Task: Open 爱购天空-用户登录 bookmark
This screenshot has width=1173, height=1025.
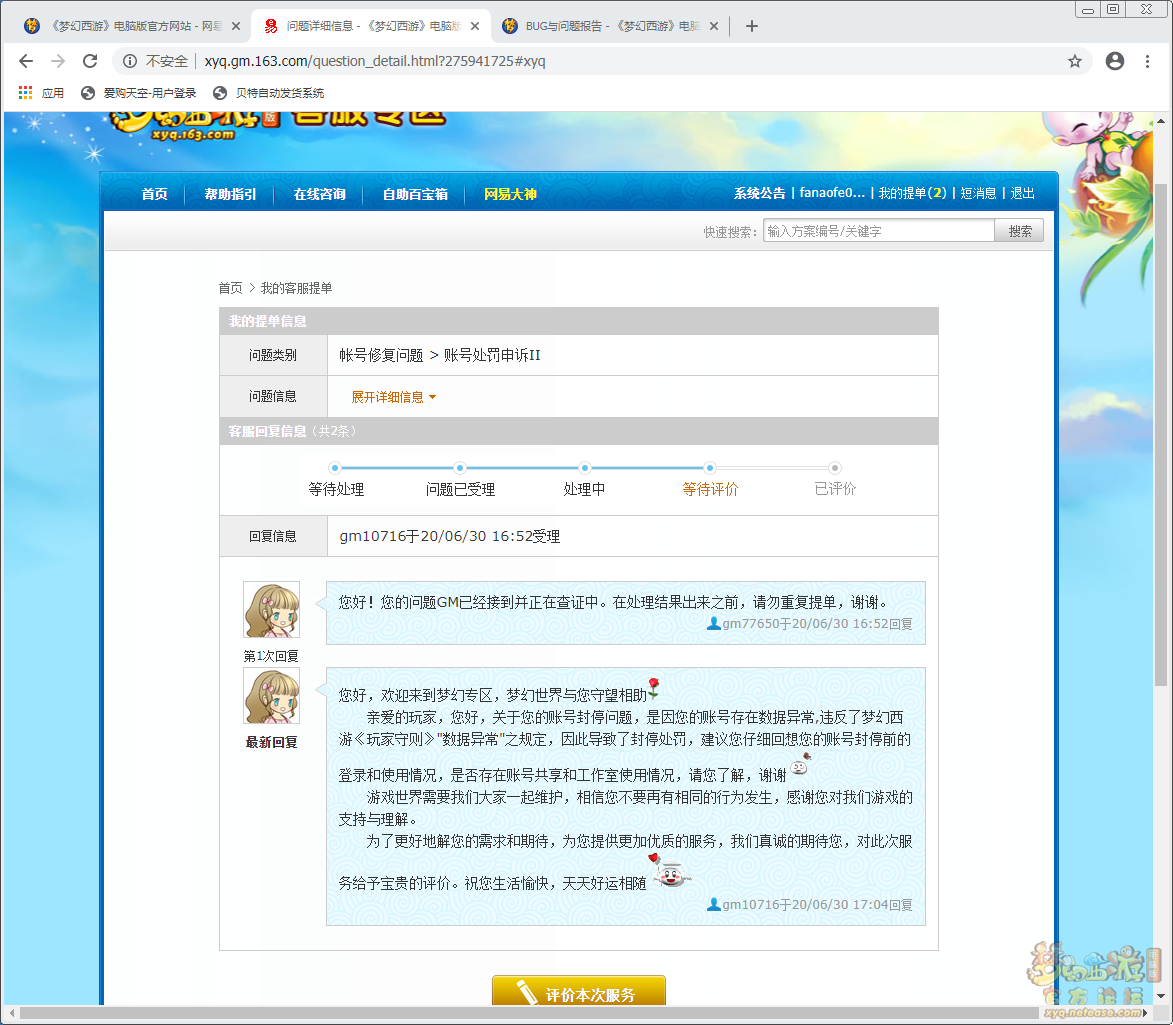Action: tap(138, 93)
